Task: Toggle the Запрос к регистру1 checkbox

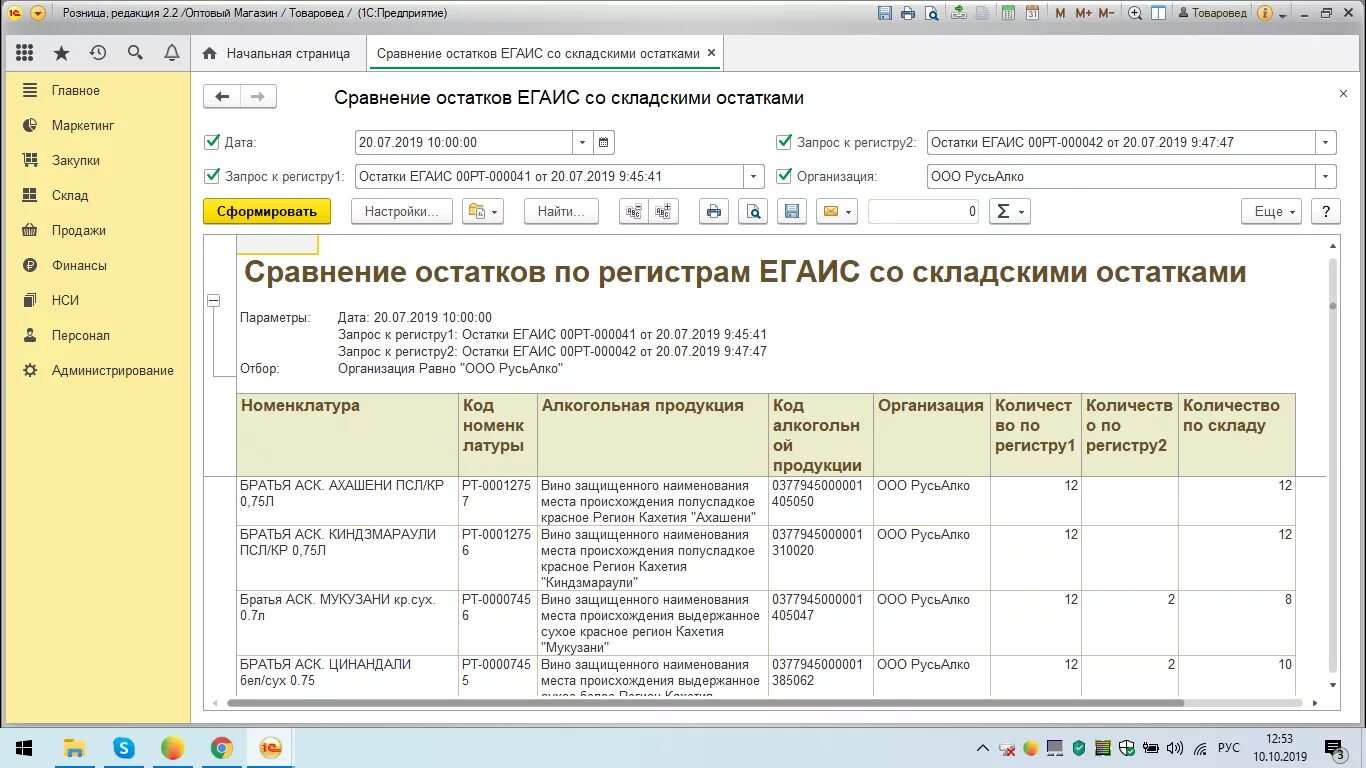Action: click(x=211, y=176)
